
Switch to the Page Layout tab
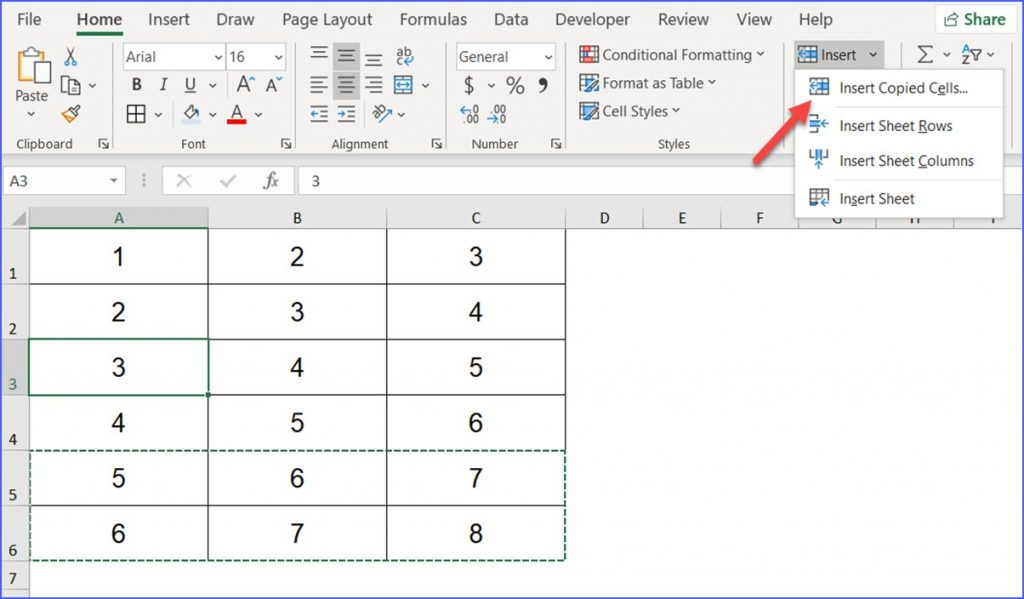[327, 20]
